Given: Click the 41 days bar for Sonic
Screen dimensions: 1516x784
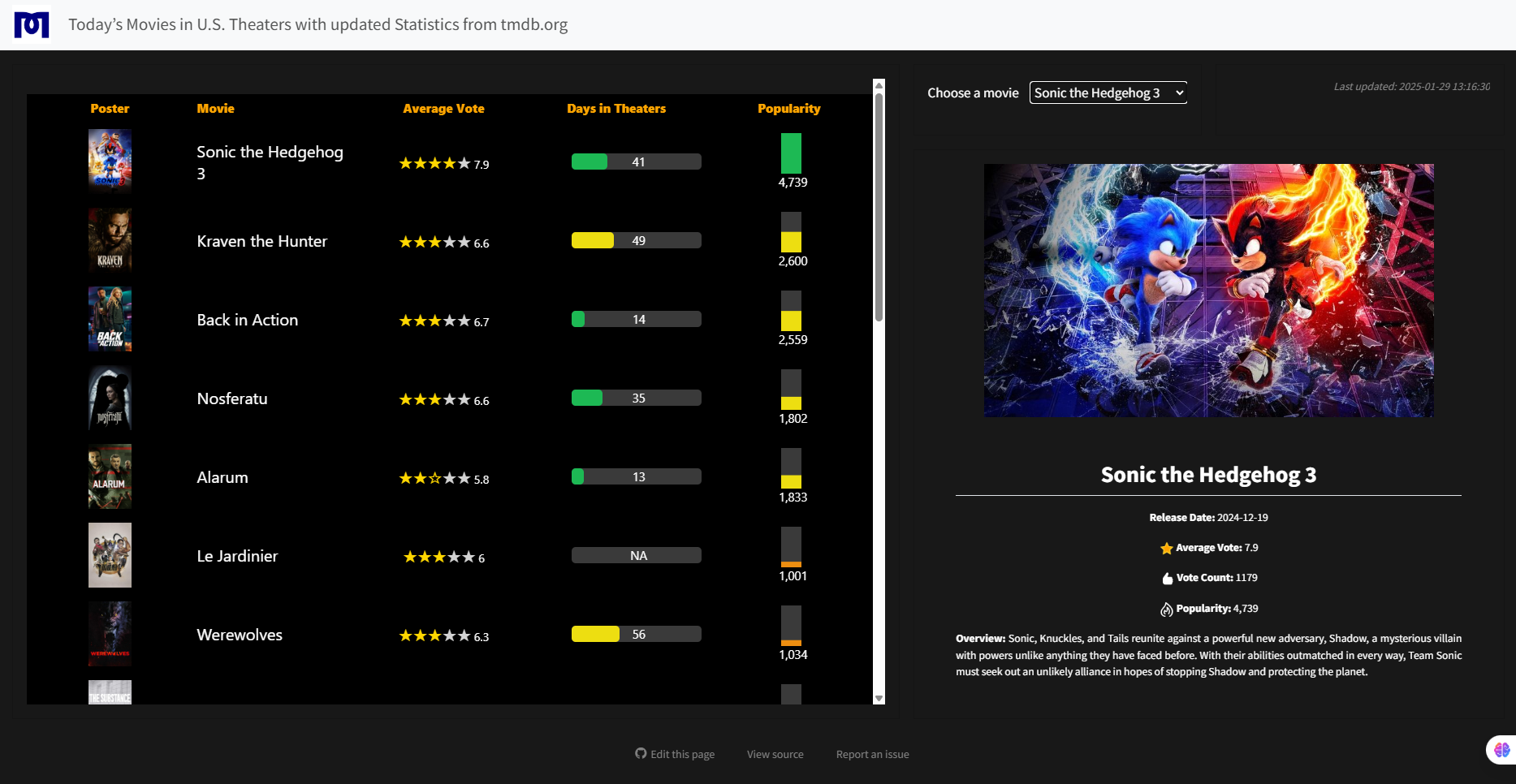Looking at the screenshot, I should click(637, 162).
